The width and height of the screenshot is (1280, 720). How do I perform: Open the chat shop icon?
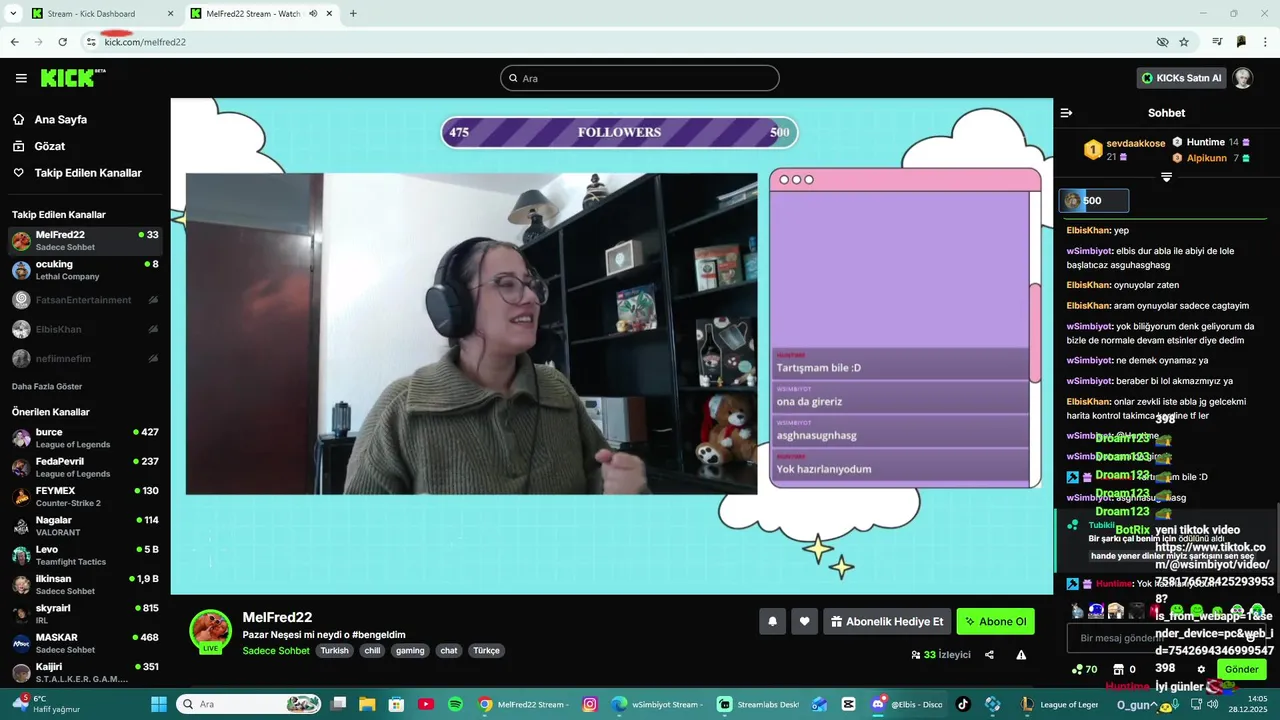[1119, 669]
